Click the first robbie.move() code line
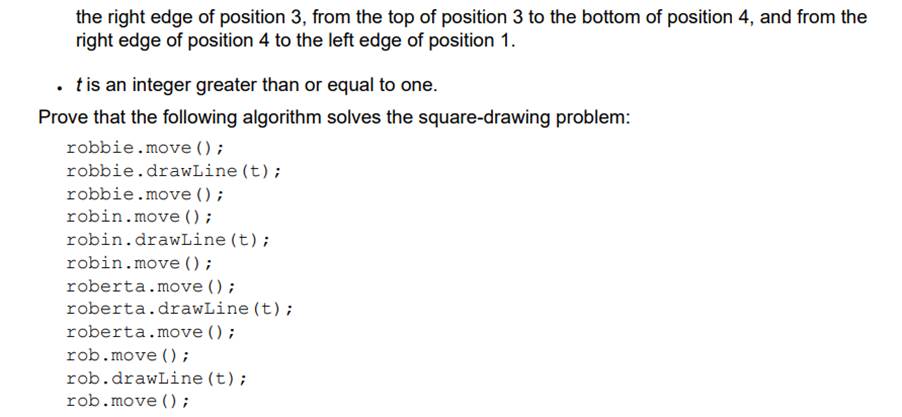The height and width of the screenshot is (417, 902). (144, 148)
